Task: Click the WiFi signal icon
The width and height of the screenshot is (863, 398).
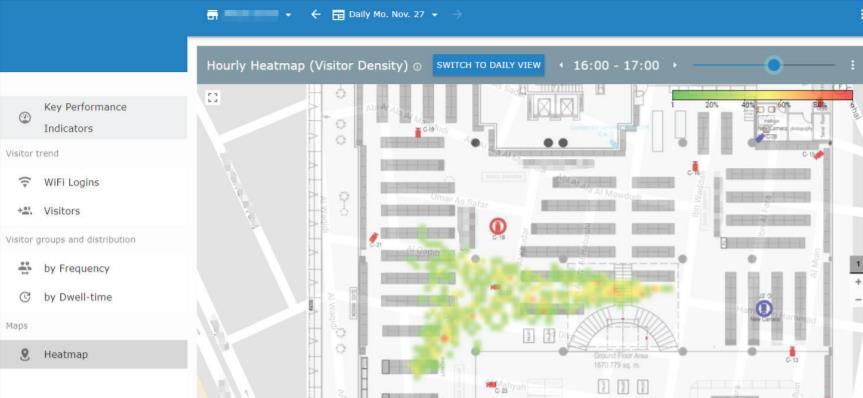Action: click(x=25, y=182)
